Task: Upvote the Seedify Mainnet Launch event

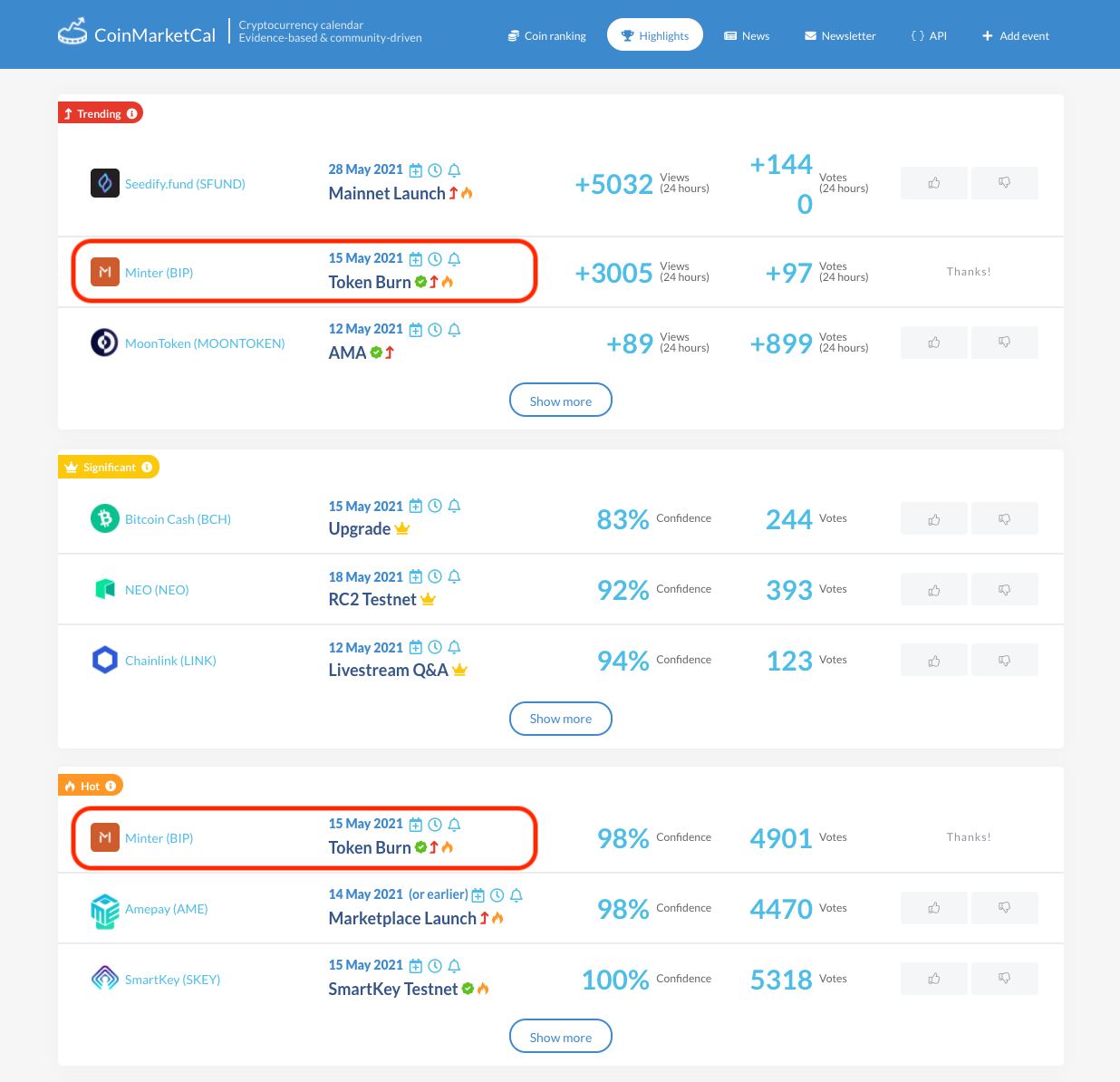Action: [x=934, y=183]
